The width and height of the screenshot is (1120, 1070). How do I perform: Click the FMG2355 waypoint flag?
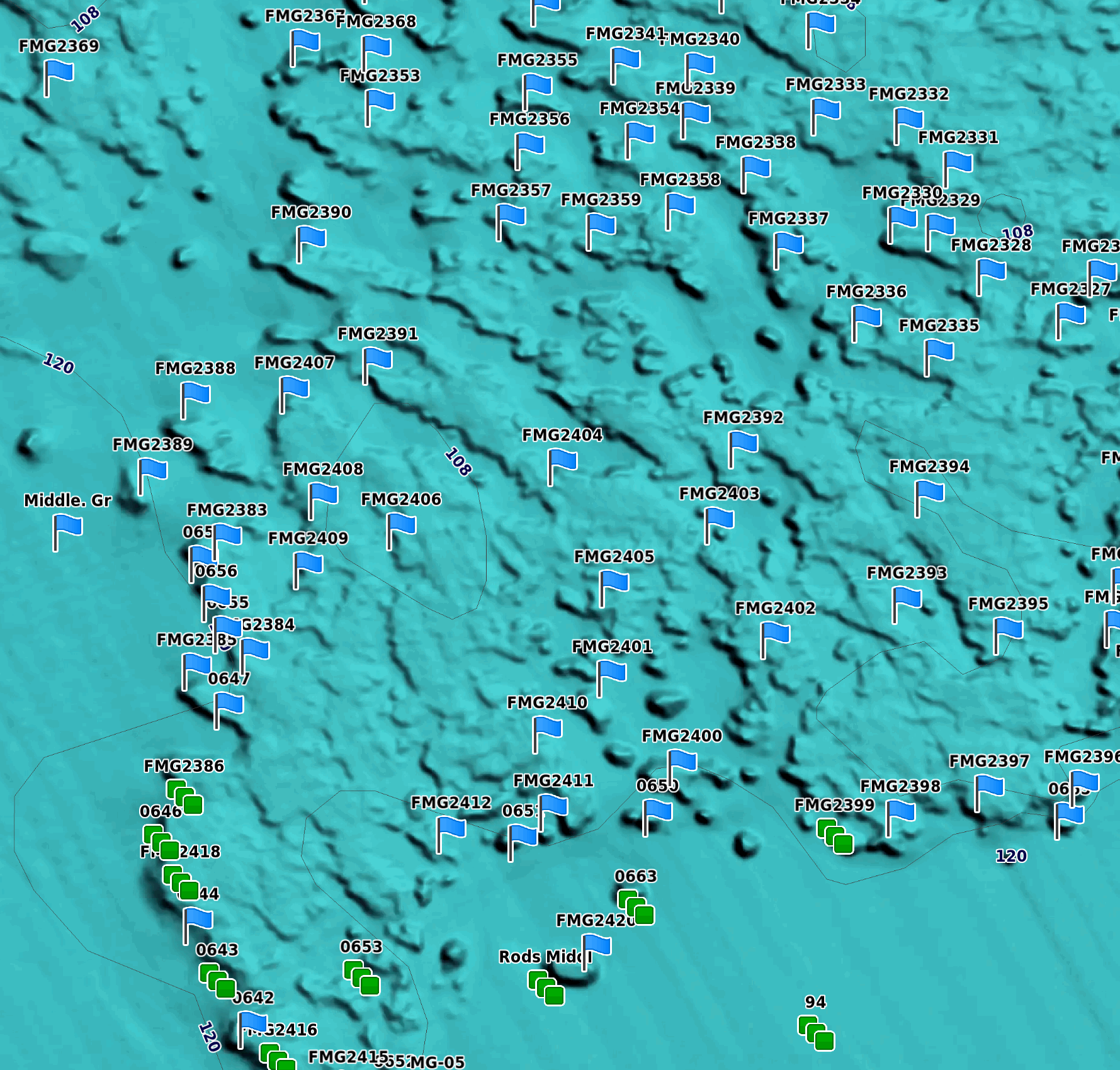pos(537,91)
